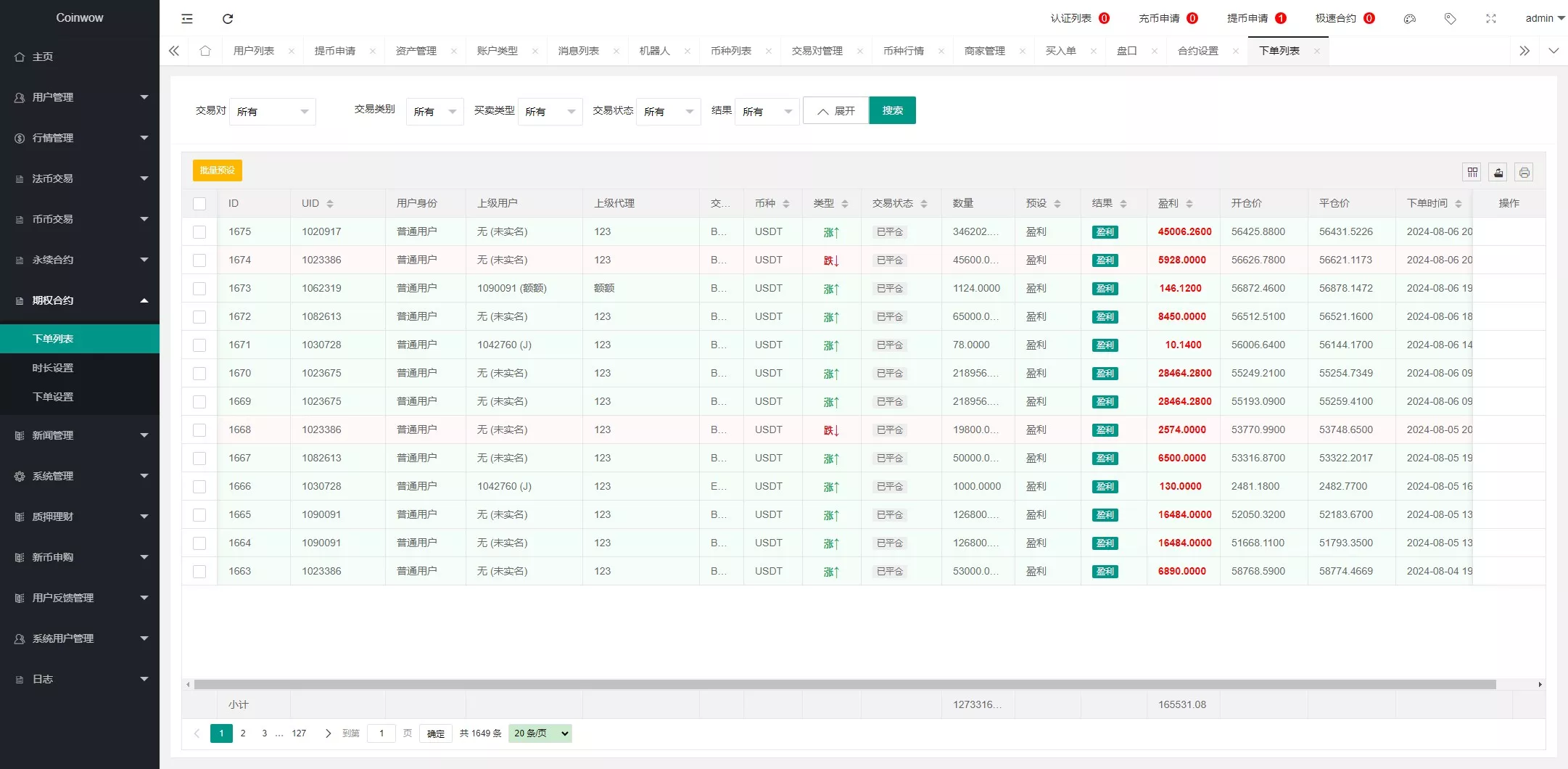The image size is (1568, 769).
Task: Select the checkbox for order 1675
Action: pyautogui.click(x=199, y=232)
